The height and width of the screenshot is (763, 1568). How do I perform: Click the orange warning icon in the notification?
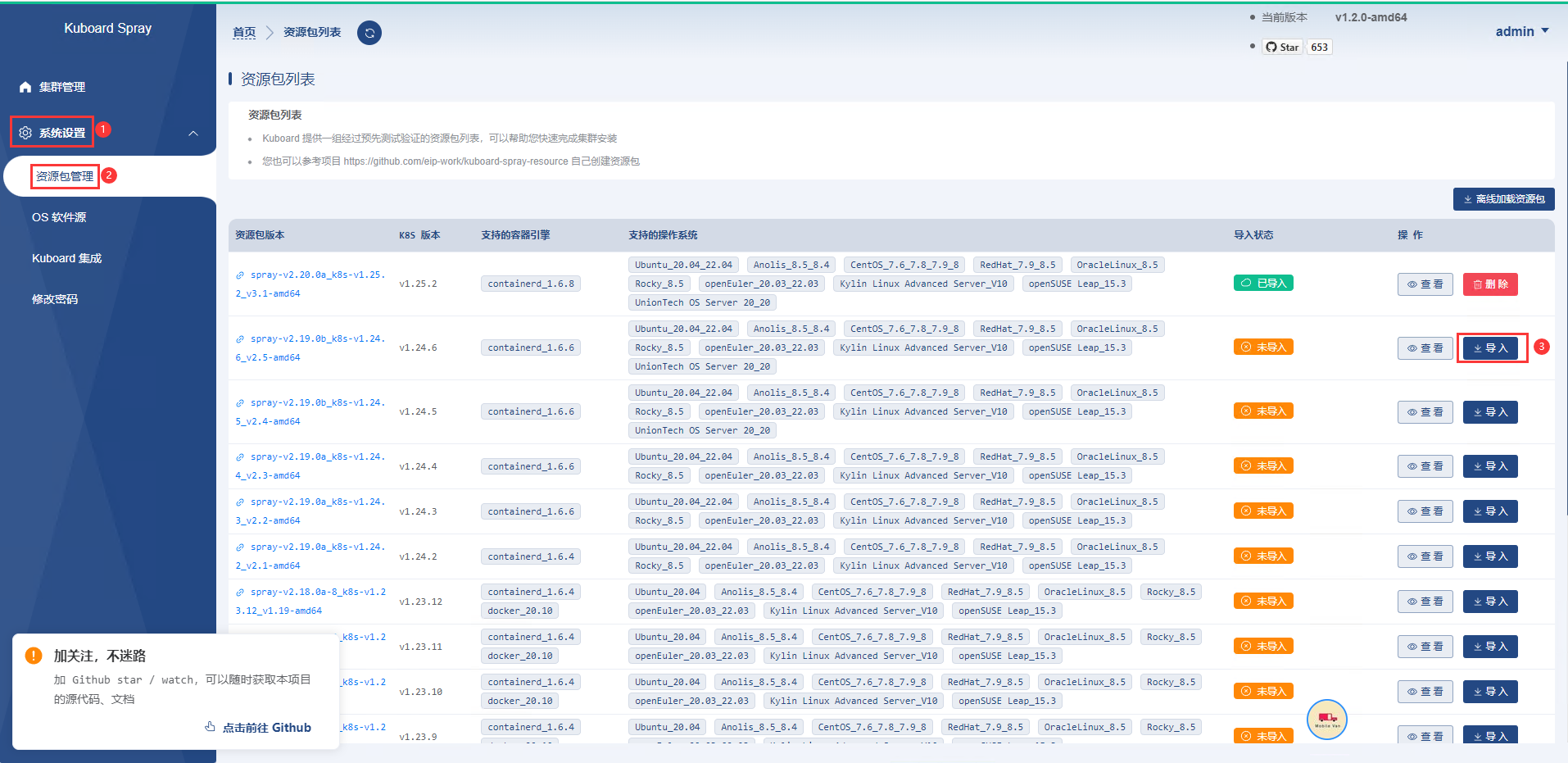[34, 656]
